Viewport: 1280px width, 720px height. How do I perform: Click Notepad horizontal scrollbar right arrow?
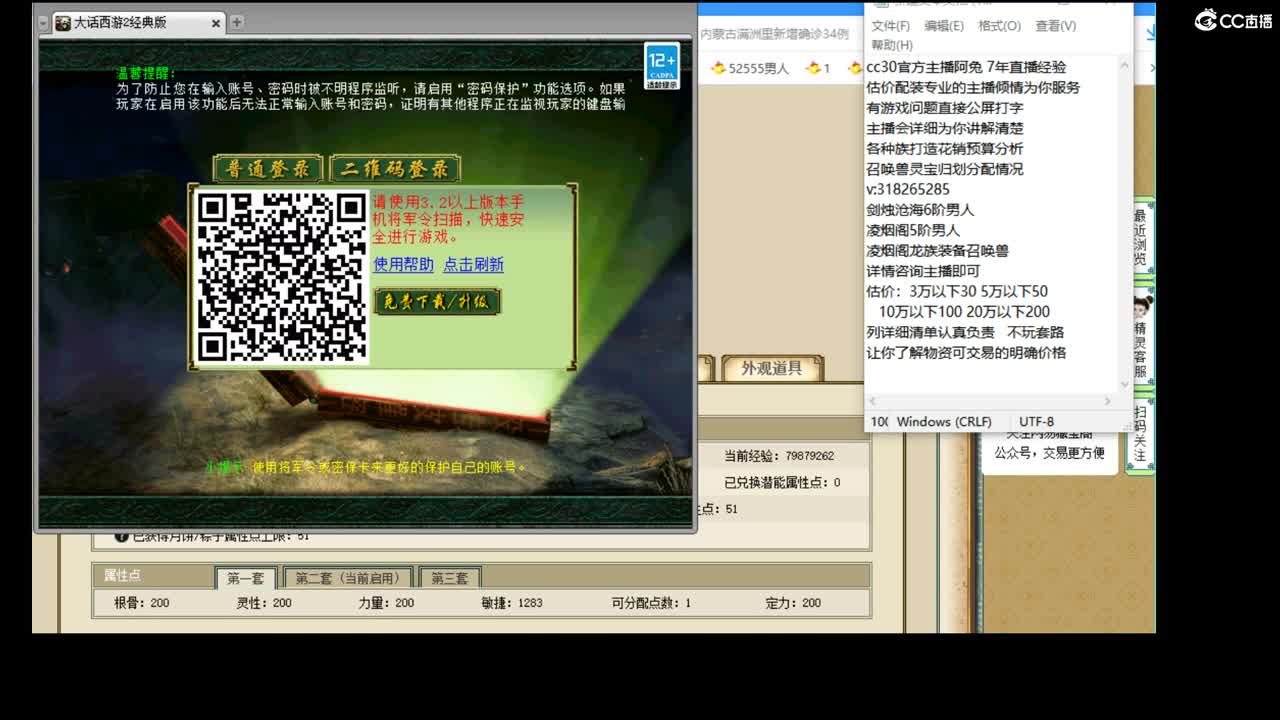click(1107, 401)
